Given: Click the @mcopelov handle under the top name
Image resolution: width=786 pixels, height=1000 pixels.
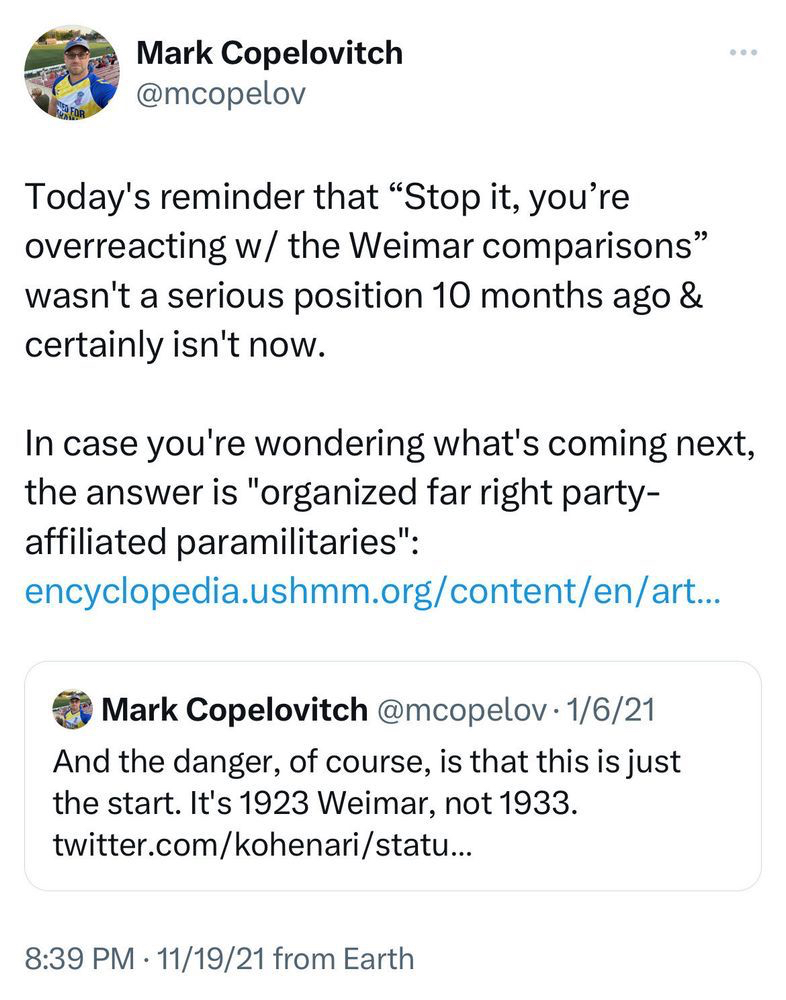Looking at the screenshot, I should [x=220, y=93].
